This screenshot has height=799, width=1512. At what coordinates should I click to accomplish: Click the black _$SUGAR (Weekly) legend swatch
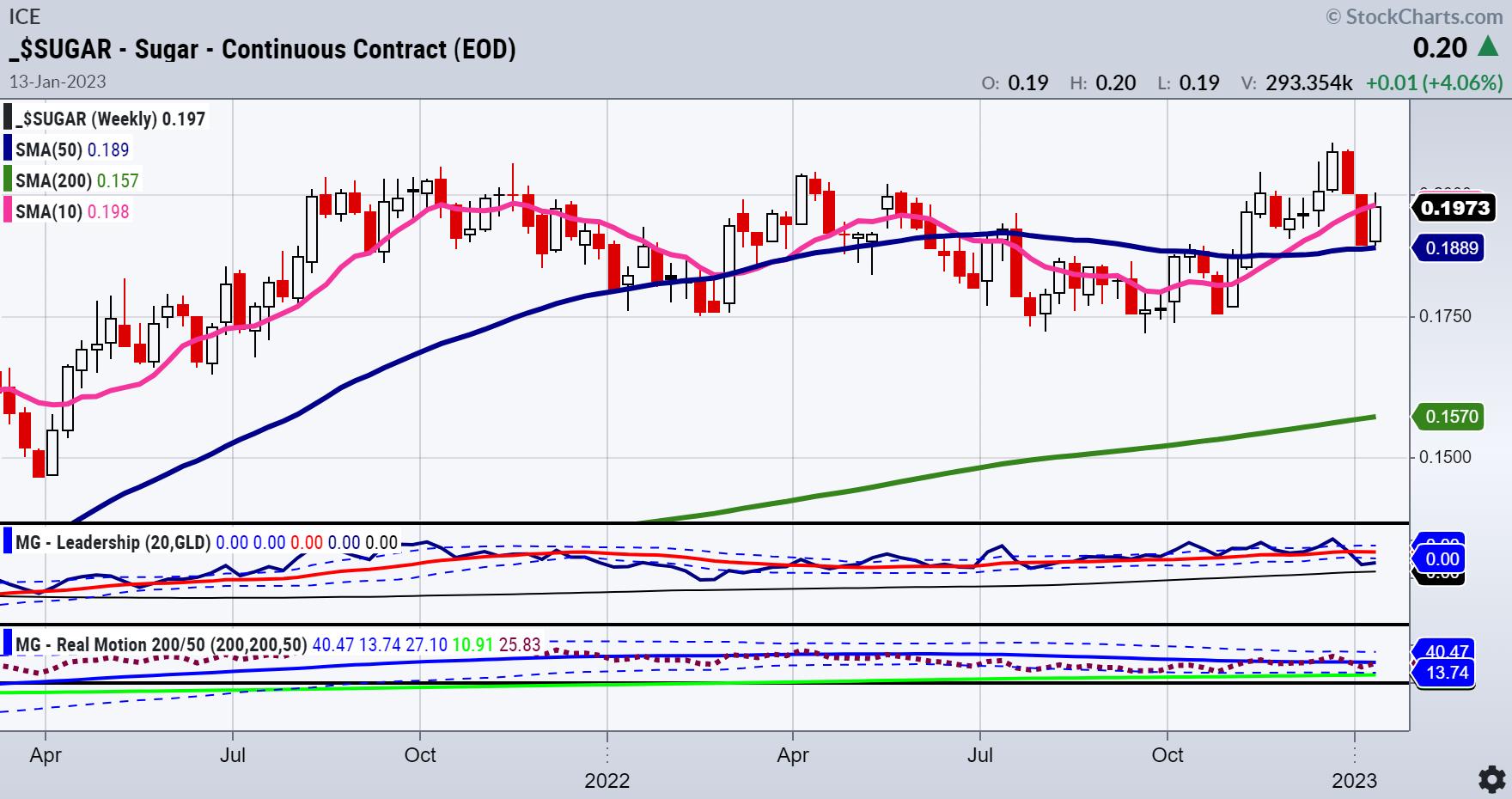point(8,119)
